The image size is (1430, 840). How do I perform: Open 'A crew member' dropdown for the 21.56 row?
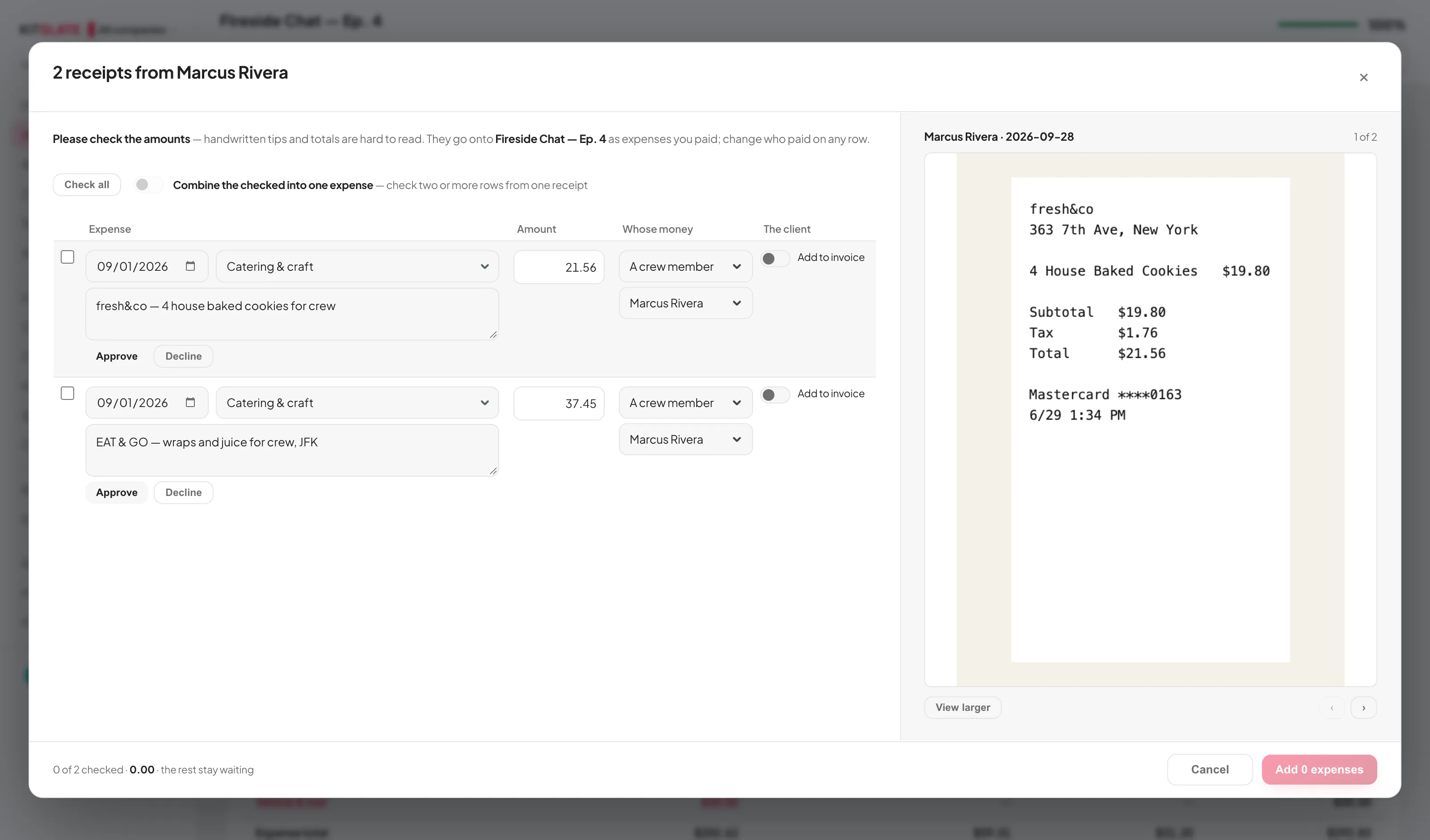pos(686,266)
